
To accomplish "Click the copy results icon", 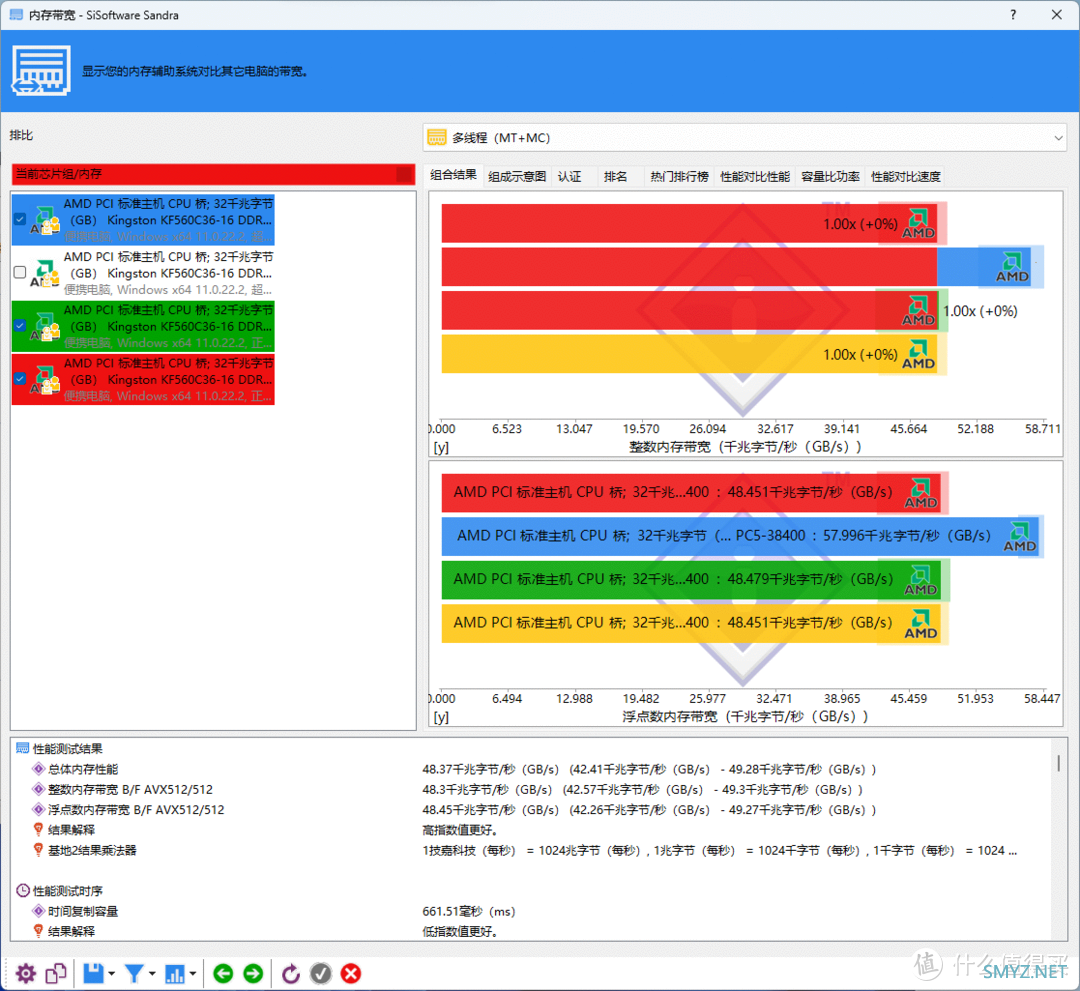I will 56,973.
